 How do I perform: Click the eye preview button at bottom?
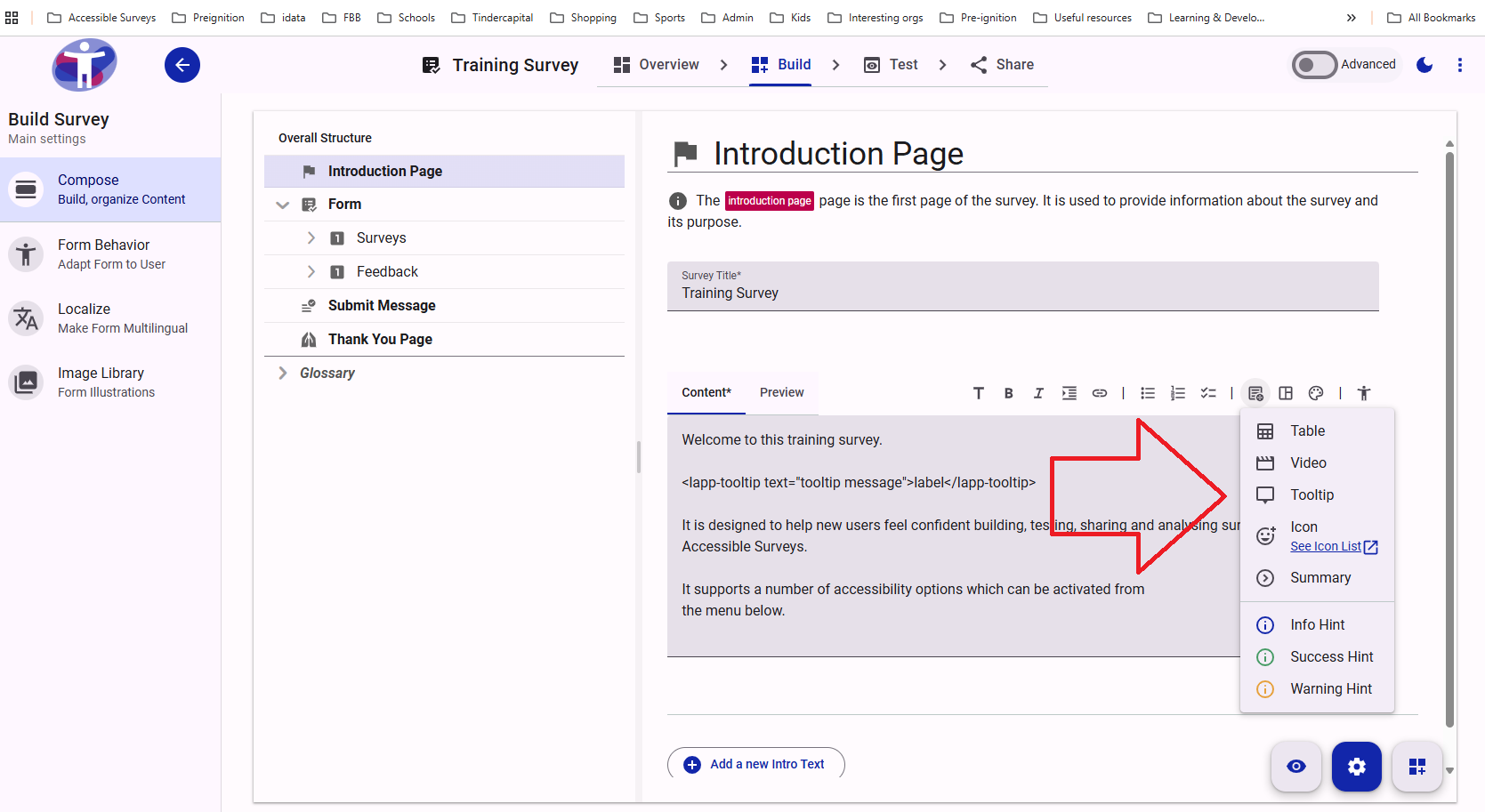(1296, 766)
